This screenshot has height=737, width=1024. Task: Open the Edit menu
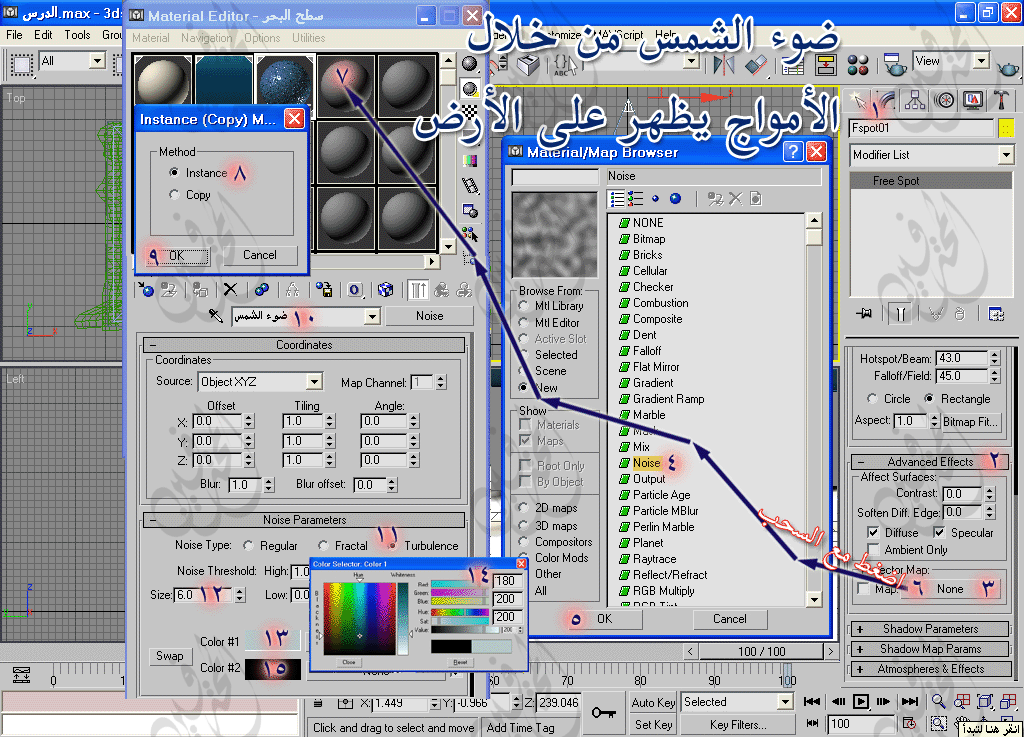pyautogui.click(x=43, y=35)
